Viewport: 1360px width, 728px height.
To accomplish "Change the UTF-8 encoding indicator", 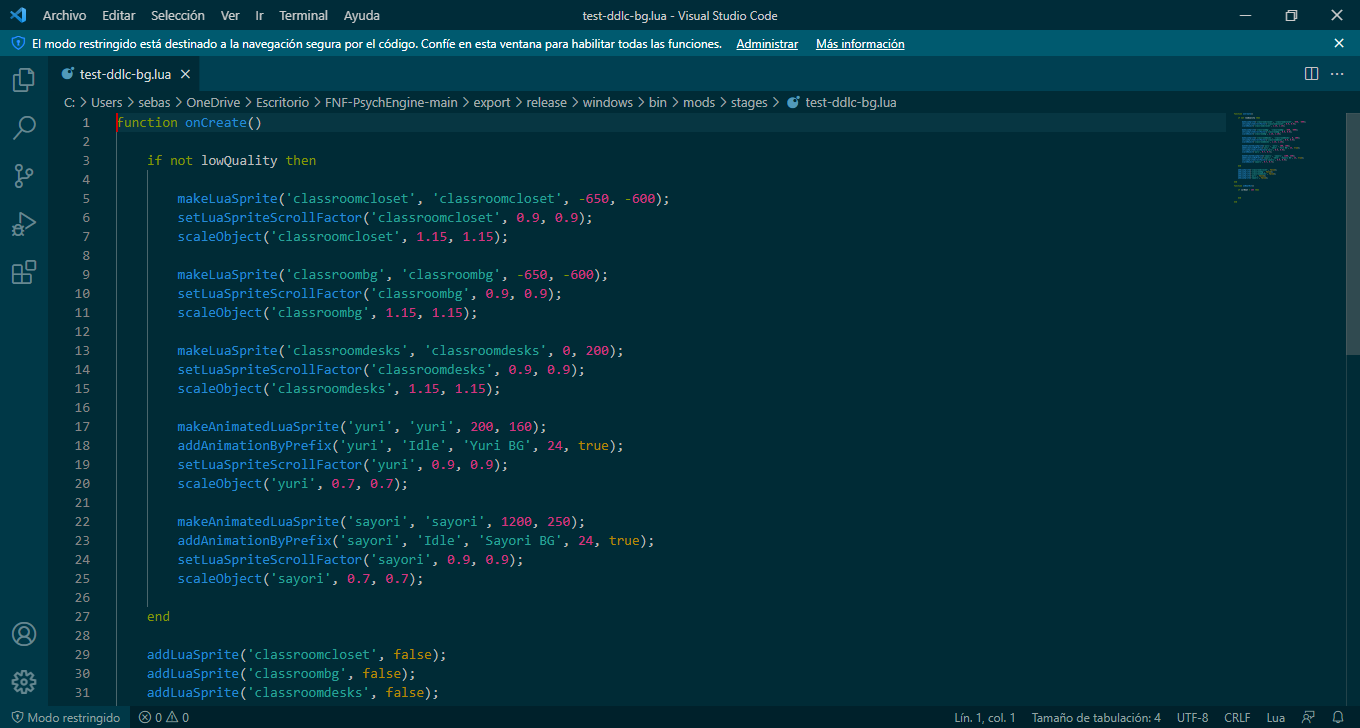I will (1192, 717).
